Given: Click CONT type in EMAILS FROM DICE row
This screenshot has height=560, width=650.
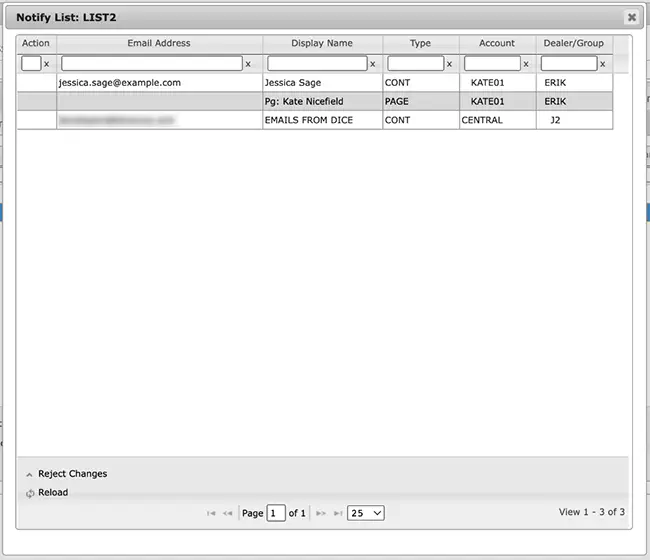Looking at the screenshot, I should pyautogui.click(x=421, y=120).
